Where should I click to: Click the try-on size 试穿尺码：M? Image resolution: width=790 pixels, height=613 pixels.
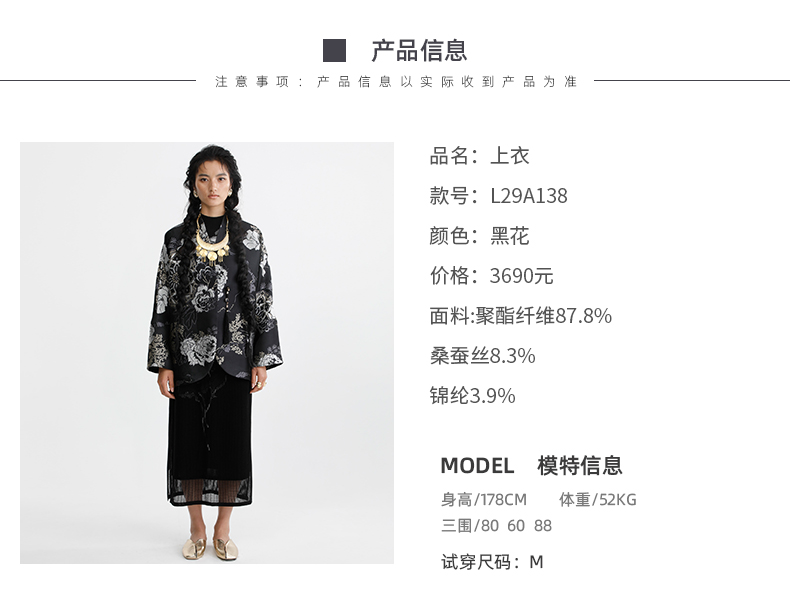point(492,562)
